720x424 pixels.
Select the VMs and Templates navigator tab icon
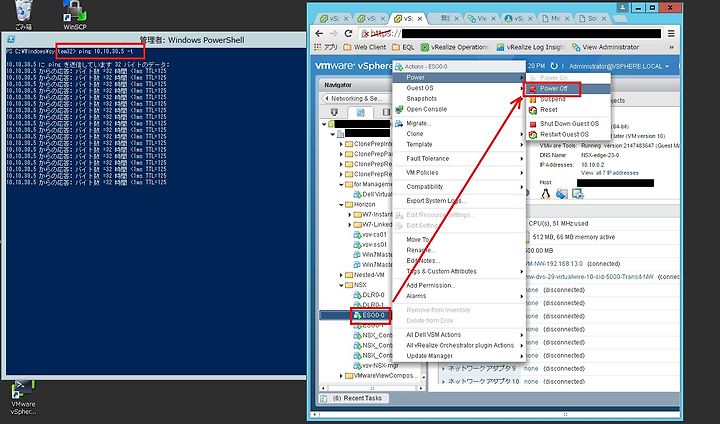(x=360, y=112)
